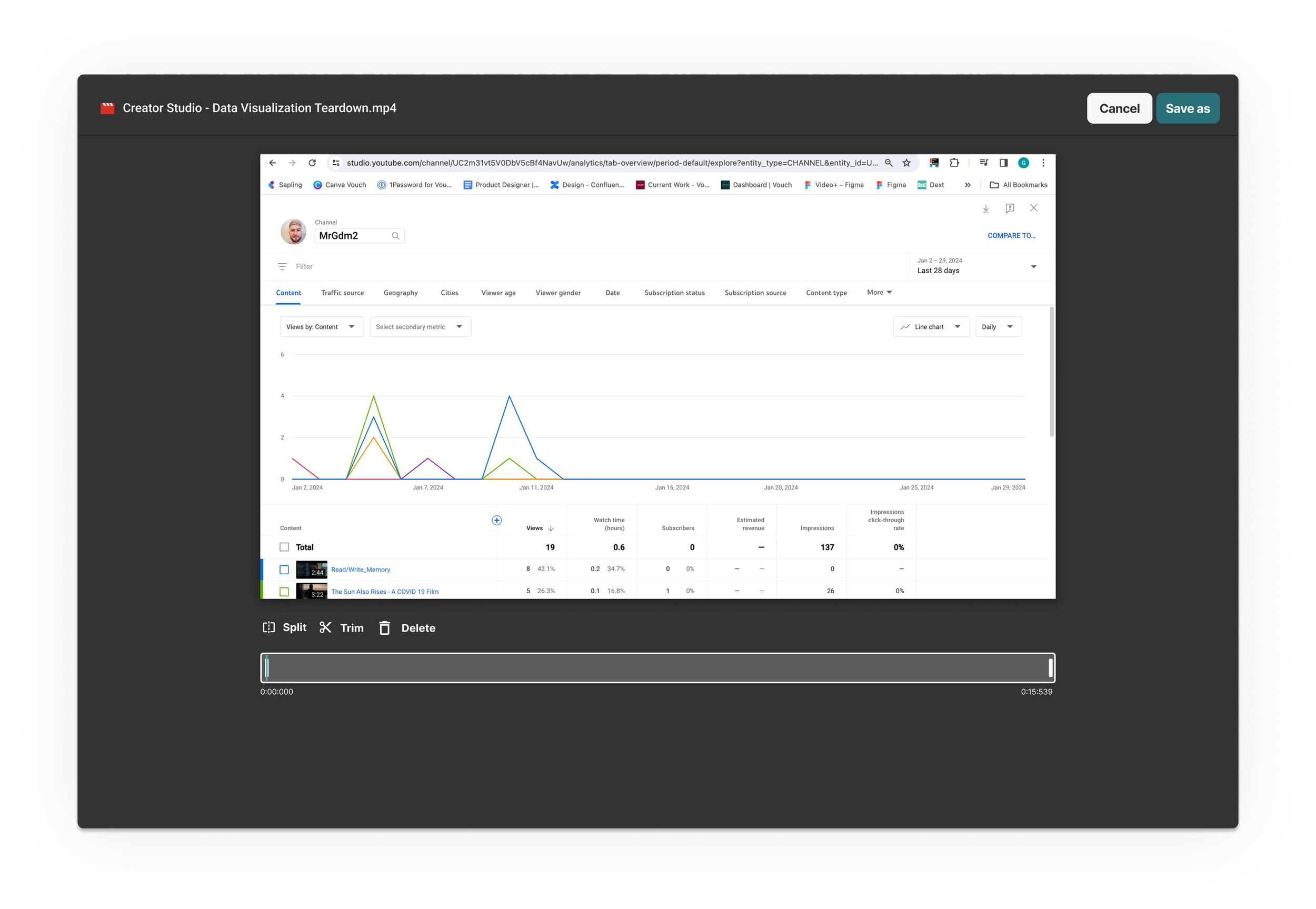This screenshot has width=1316, height=909.
Task: Click the download arrow icon in analytics
Action: (x=986, y=208)
